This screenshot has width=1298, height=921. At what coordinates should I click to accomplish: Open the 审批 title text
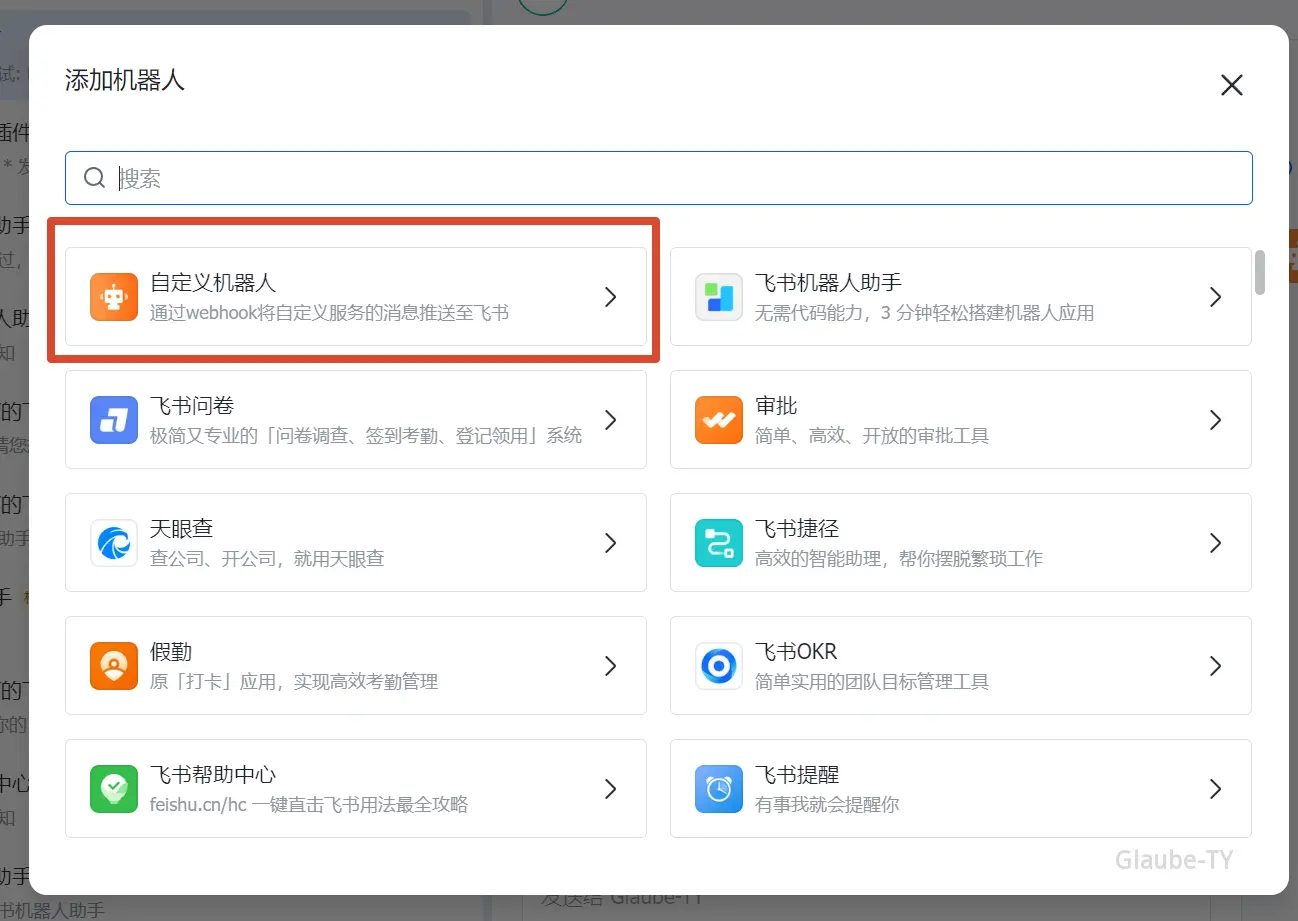tap(776, 406)
